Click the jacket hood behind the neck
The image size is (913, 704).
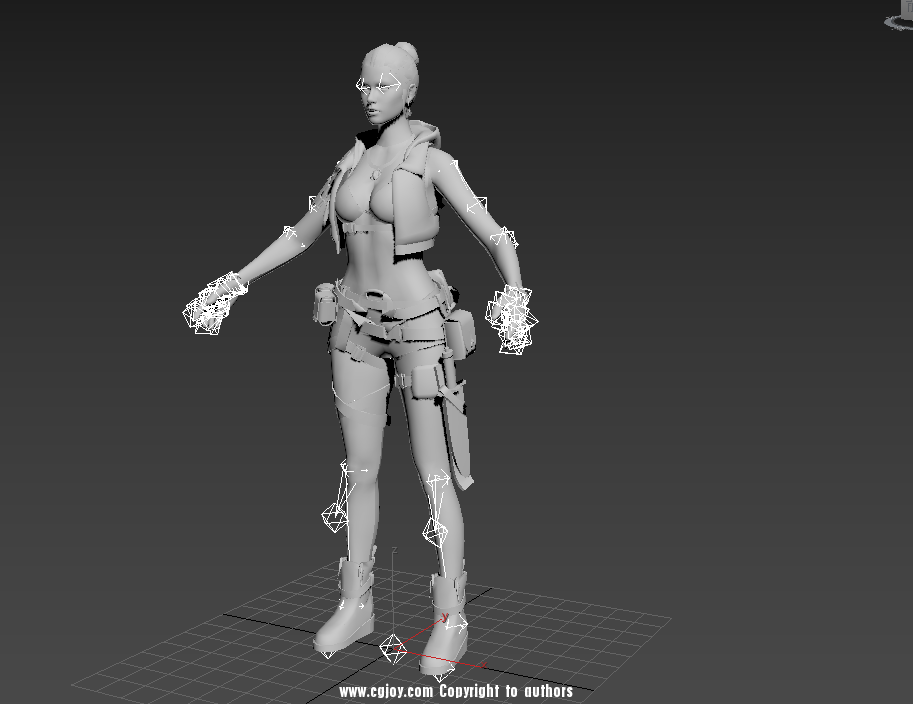[424, 135]
